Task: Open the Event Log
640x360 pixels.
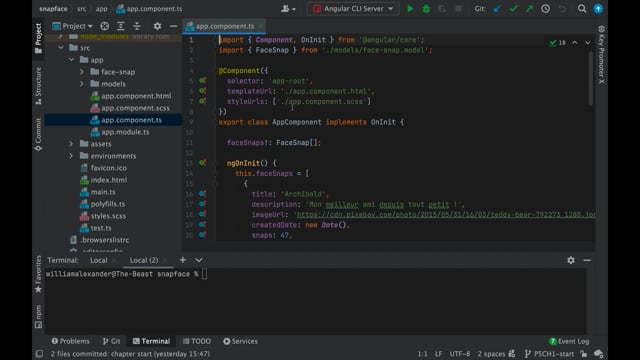Action: [569, 341]
